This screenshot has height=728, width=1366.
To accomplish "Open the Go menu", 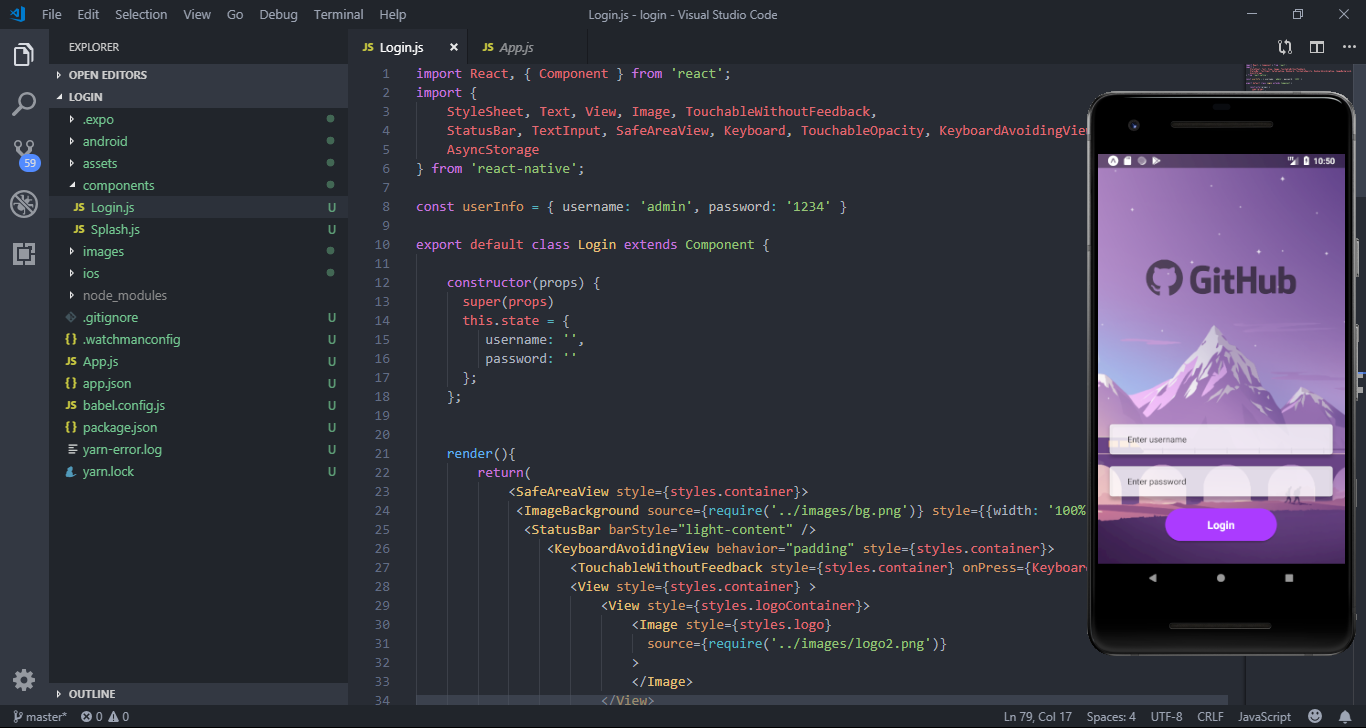I will [235, 14].
